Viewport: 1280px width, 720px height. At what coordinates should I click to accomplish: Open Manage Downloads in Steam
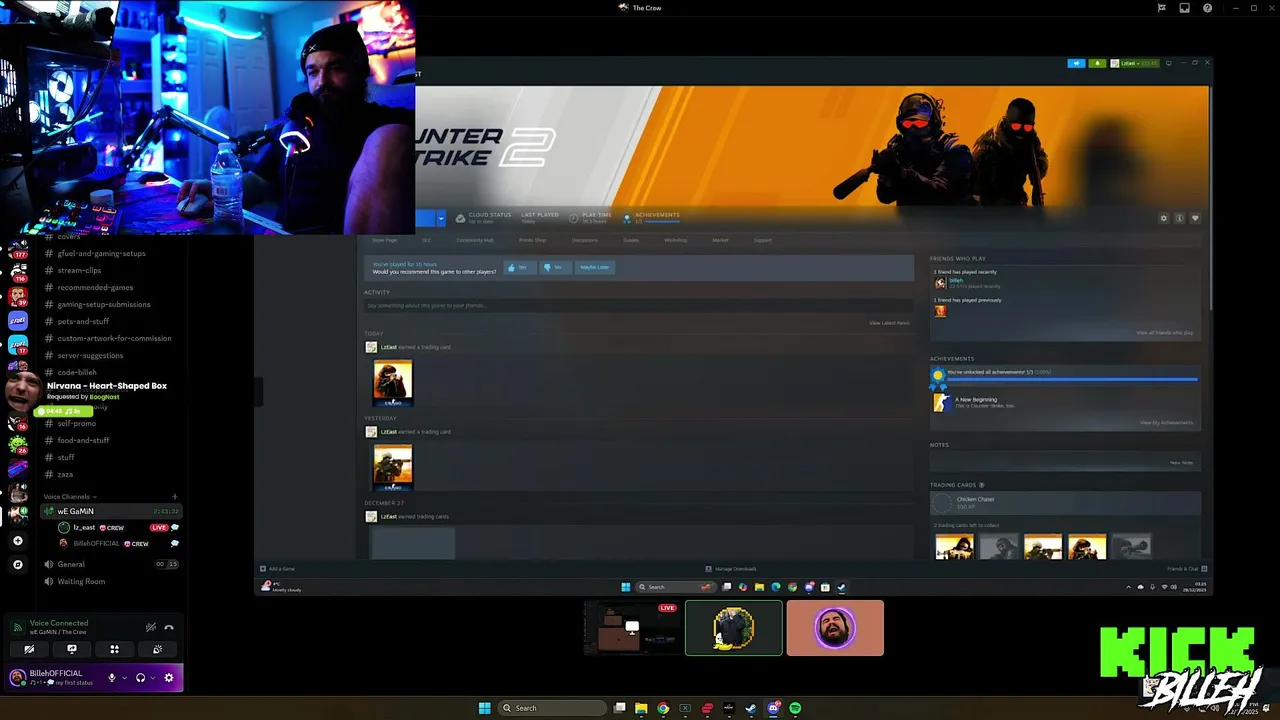pos(731,569)
